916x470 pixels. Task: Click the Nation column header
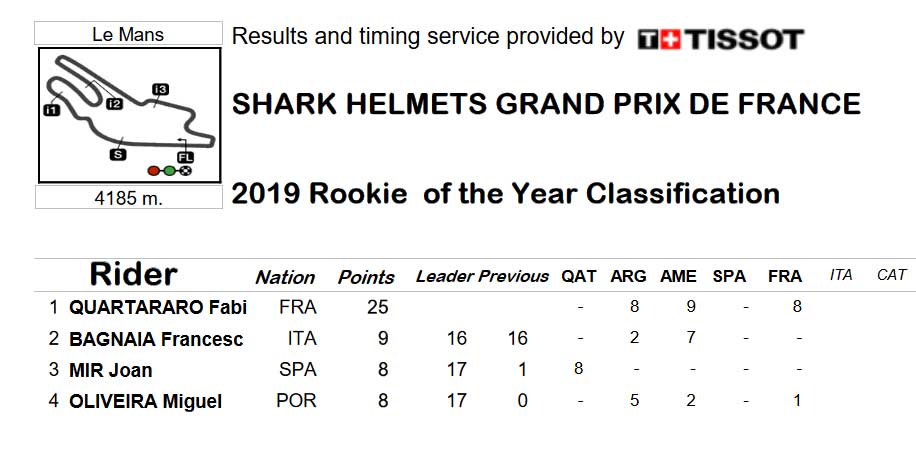tap(285, 277)
